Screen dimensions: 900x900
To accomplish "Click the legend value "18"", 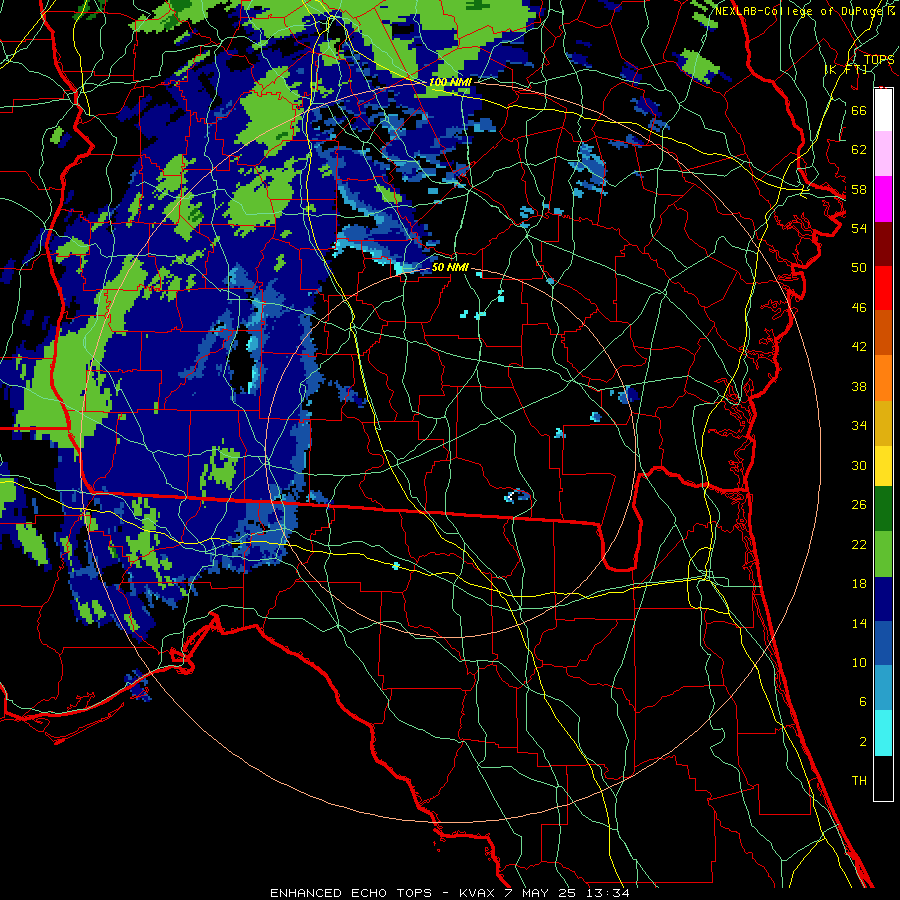I will click(x=859, y=584).
